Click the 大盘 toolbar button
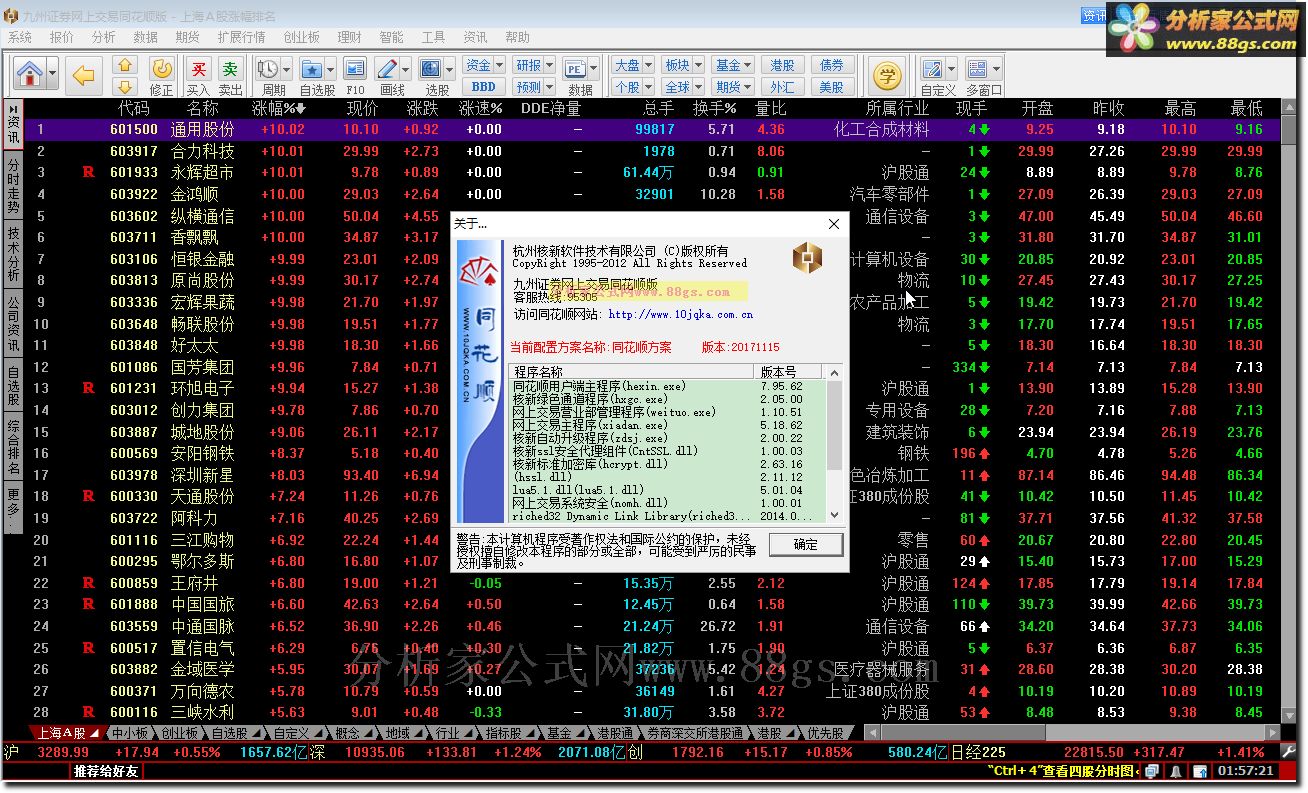Screen dimensions: 1308x793 coord(627,65)
